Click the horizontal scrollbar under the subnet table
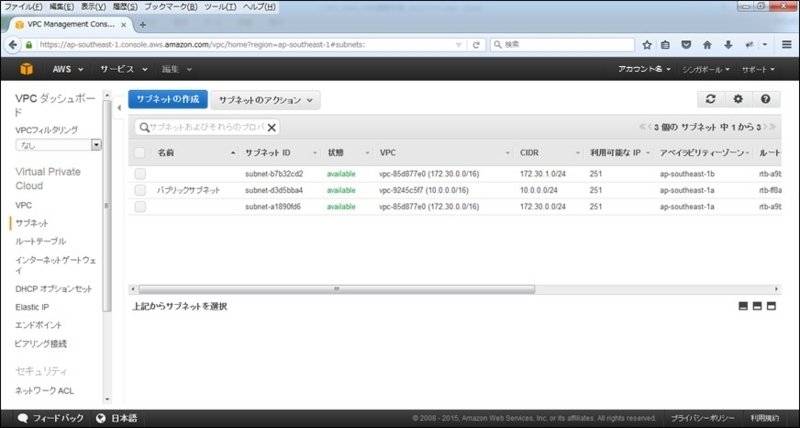This screenshot has height=428, width=800. [335, 288]
